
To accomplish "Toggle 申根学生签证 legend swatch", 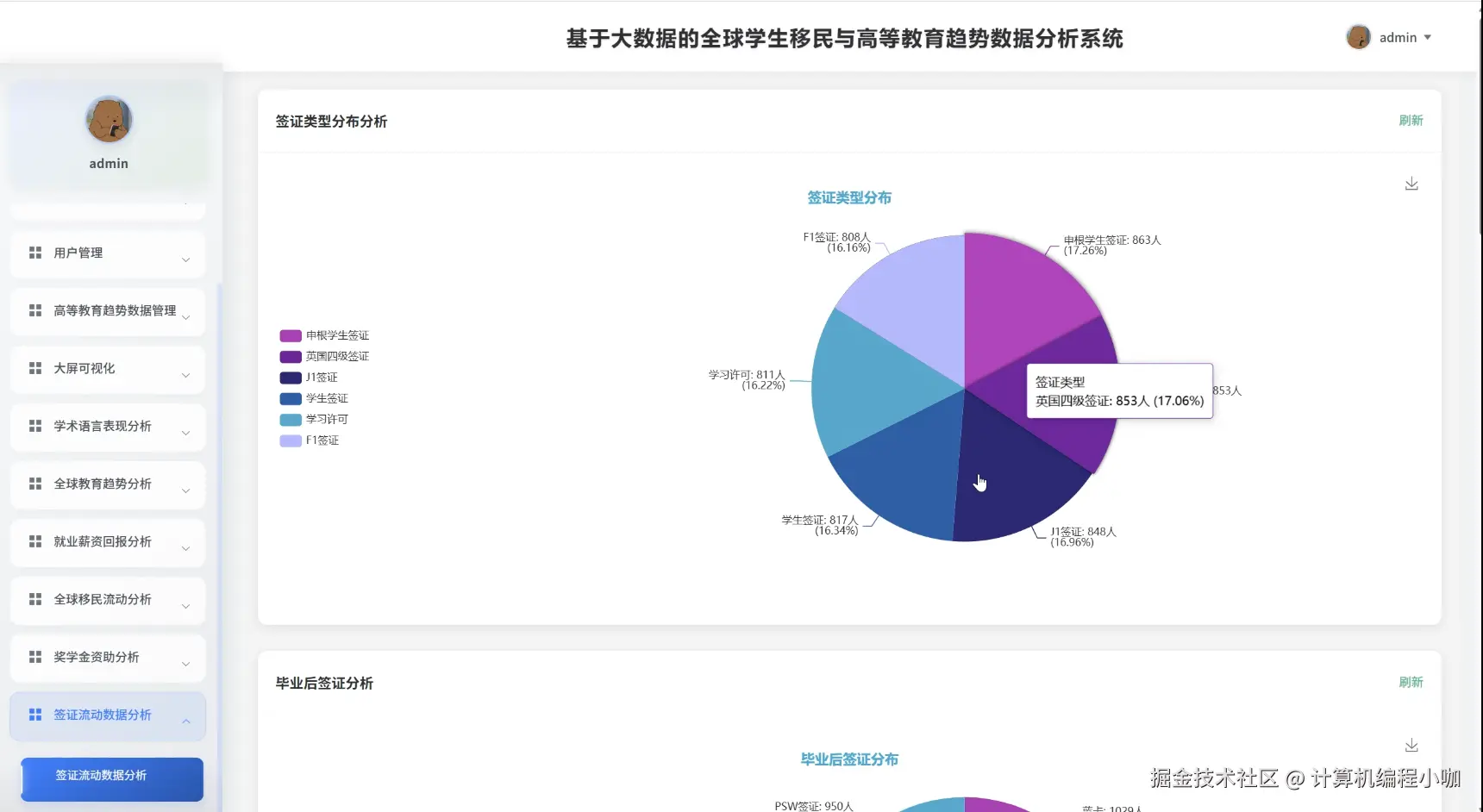I will pyautogui.click(x=291, y=335).
